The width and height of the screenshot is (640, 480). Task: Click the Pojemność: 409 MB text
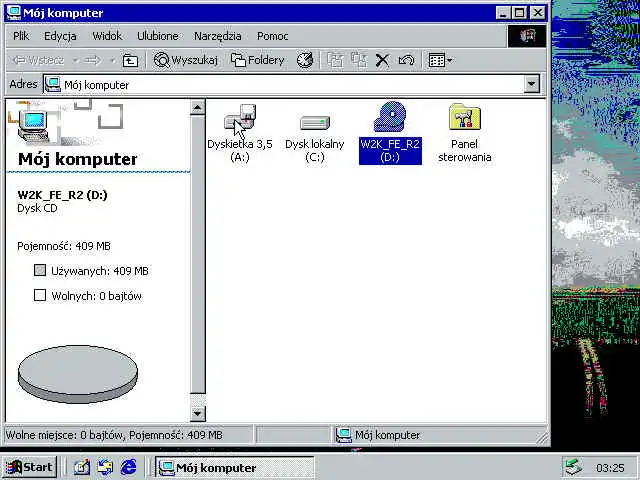[64, 246]
